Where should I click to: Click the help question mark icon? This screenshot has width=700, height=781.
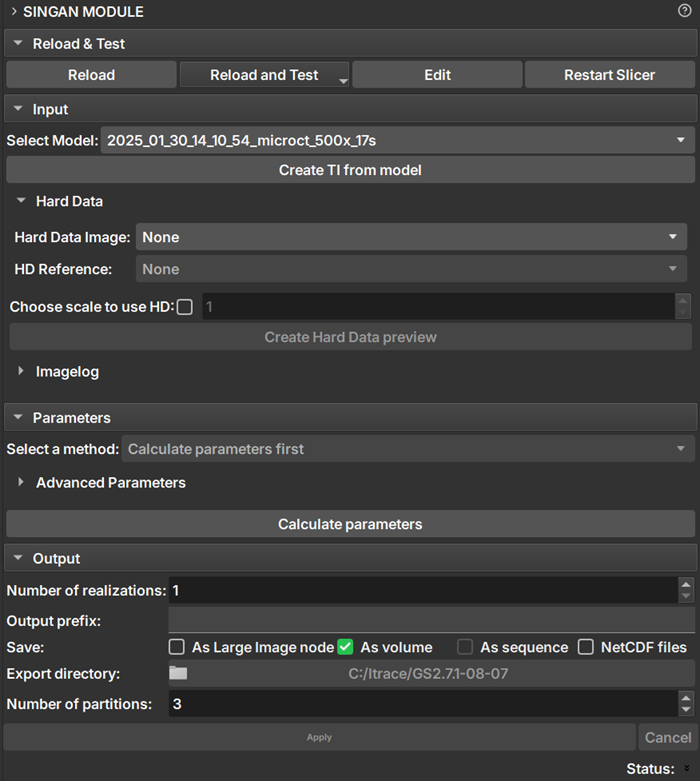[685, 12]
